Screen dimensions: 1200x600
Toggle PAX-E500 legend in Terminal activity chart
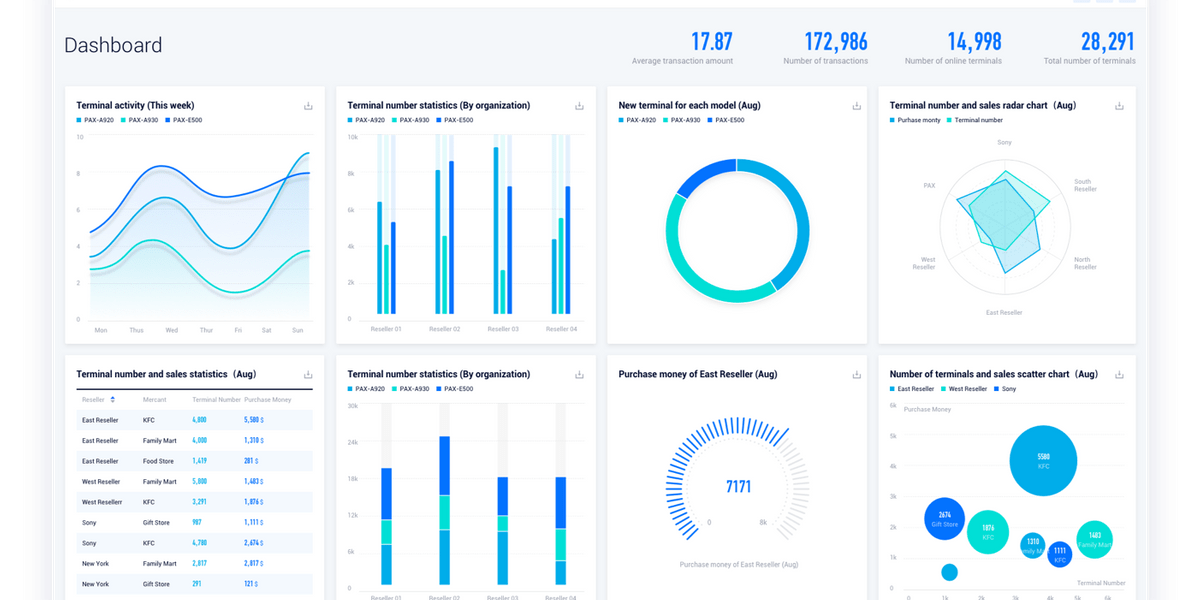tap(184, 120)
